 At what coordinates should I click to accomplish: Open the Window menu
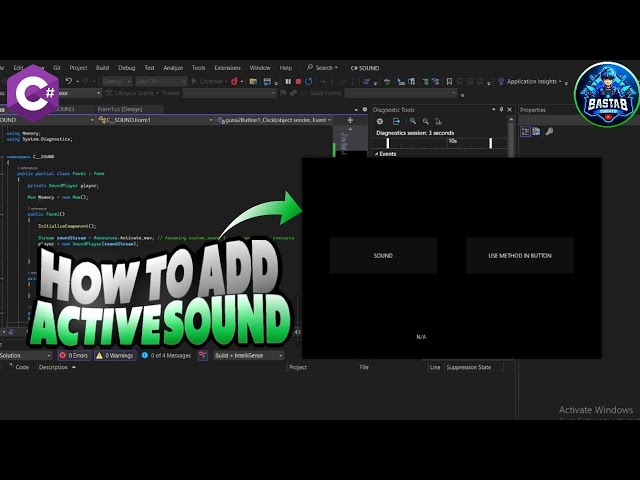pyautogui.click(x=260, y=68)
